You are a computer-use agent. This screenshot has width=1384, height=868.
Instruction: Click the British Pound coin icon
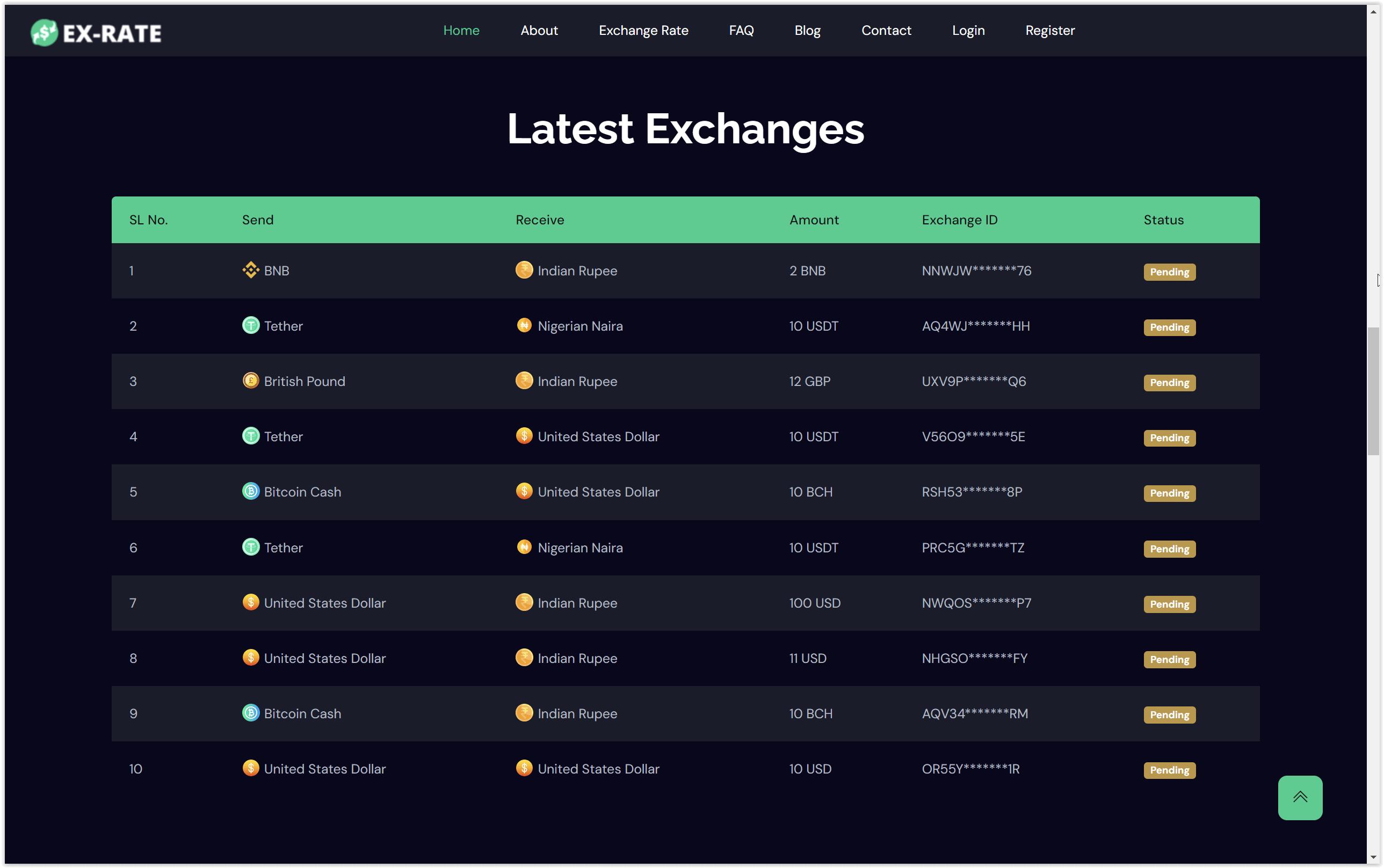click(x=250, y=380)
